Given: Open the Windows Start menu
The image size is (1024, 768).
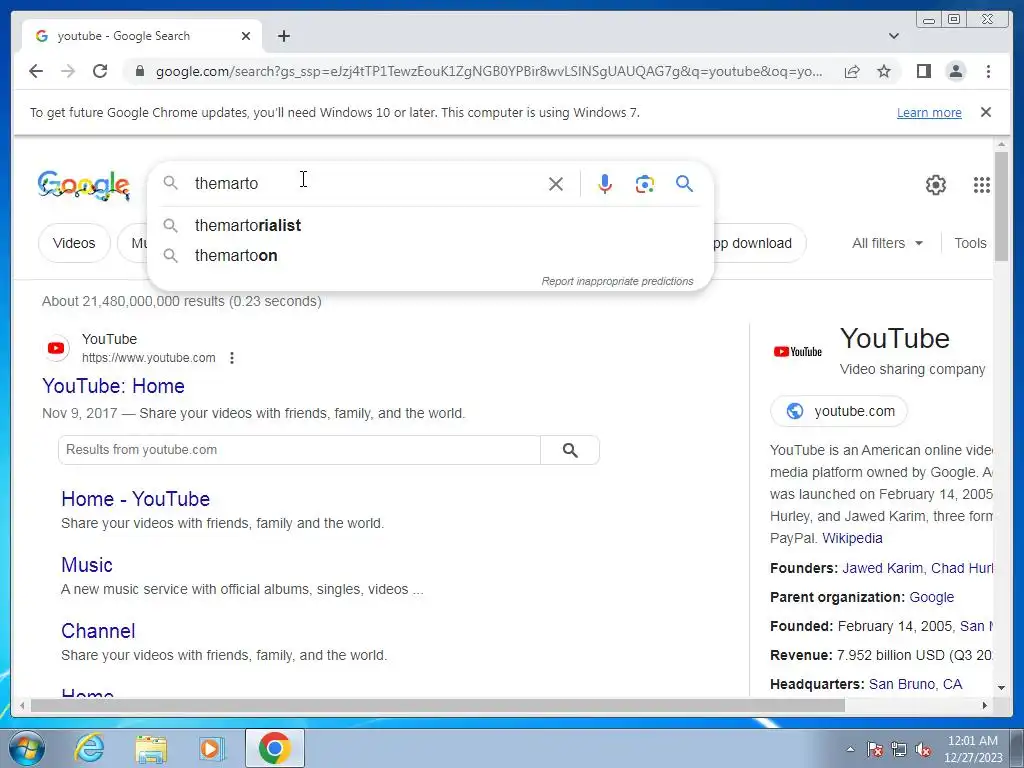Looking at the screenshot, I should (26, 748).
